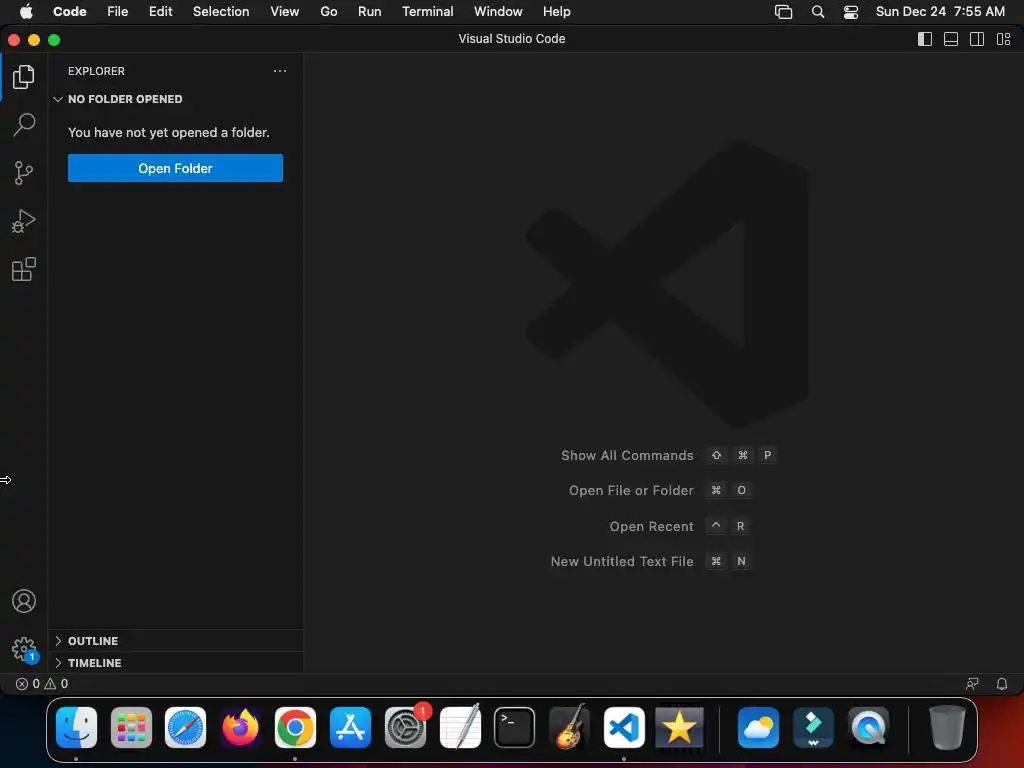
Task: Click 'Open Recent' text
Action: [651, 526]
